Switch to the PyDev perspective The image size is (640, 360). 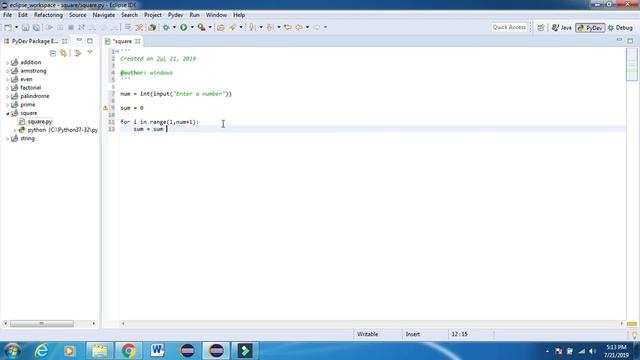[590, 28]
